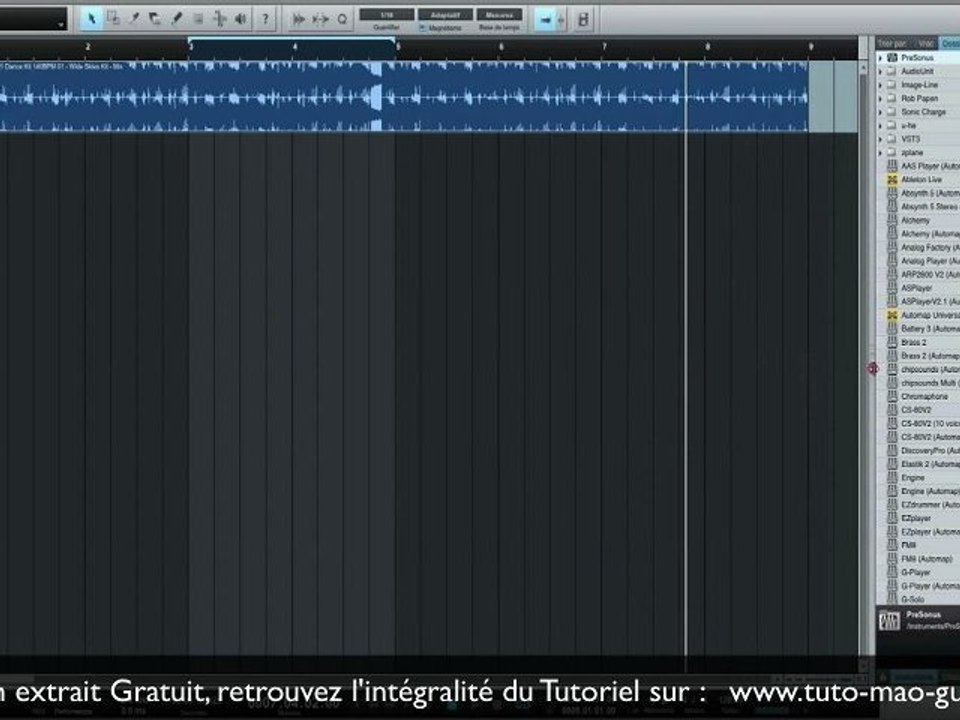Click bar 7 on the timeline ruler

click(604, 47)
